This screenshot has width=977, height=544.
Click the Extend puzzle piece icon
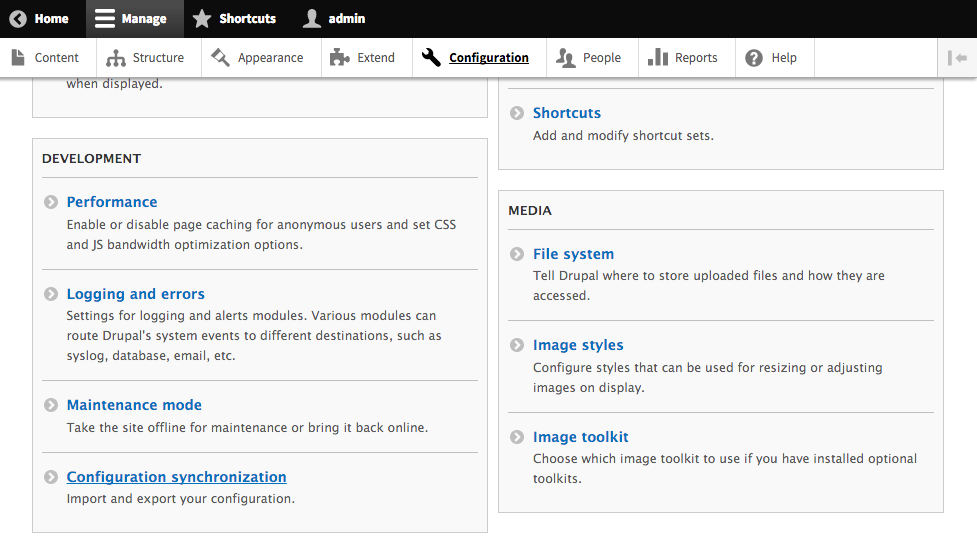(x=340, y=58)
